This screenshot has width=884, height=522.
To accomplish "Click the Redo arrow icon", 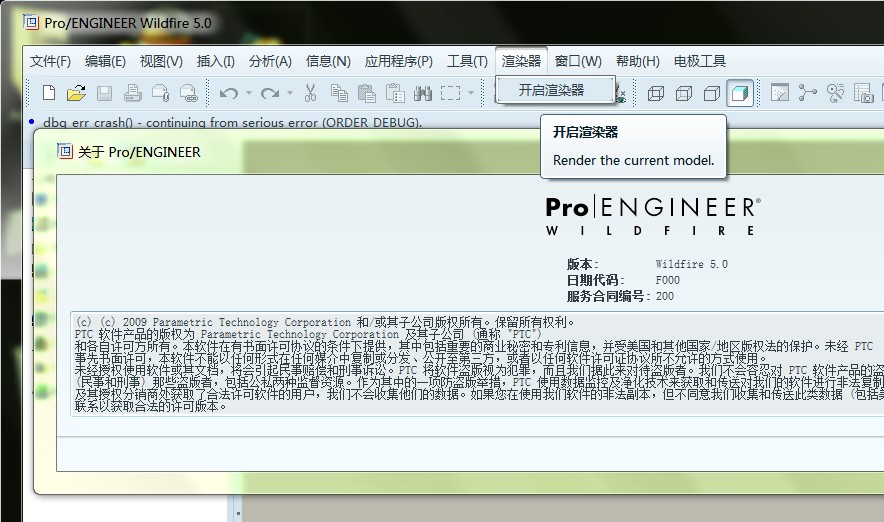I will [x=270, y=92].
